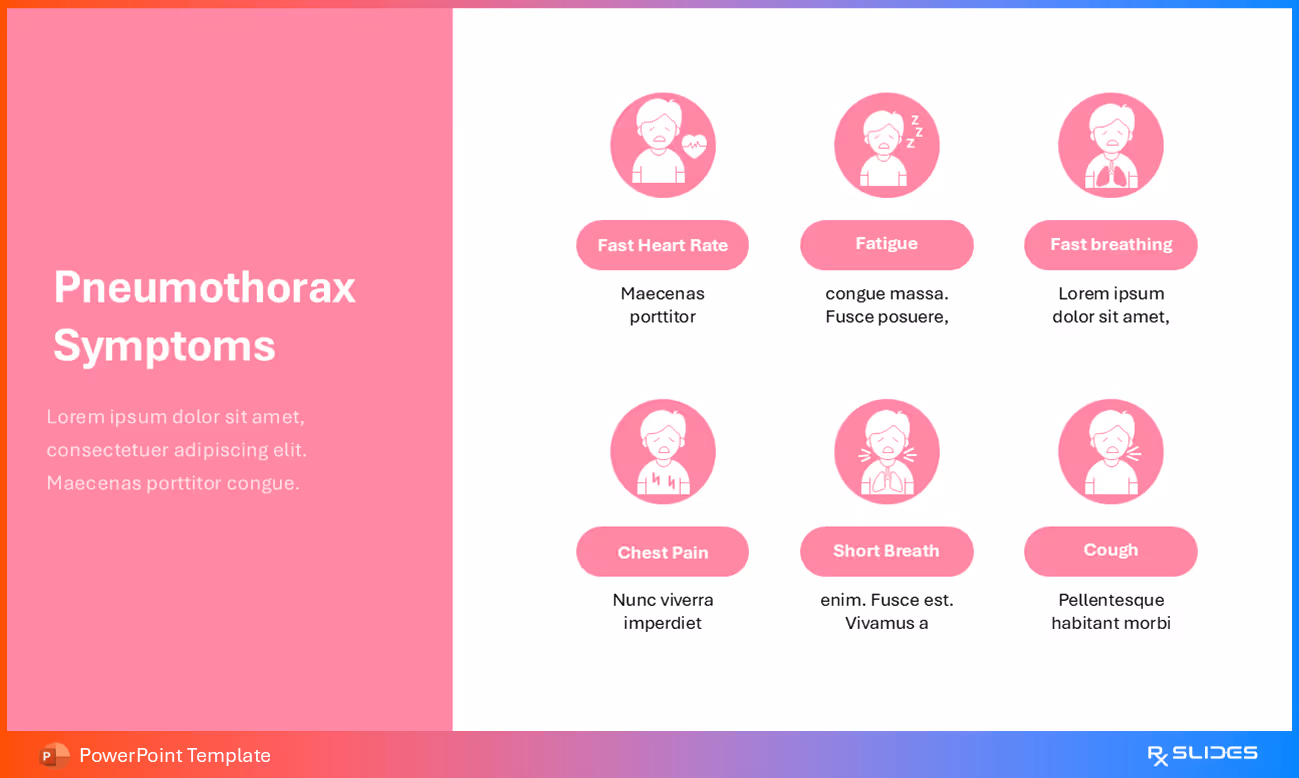Click the Pellentesque habitant morbi caption

point(1110,611)
